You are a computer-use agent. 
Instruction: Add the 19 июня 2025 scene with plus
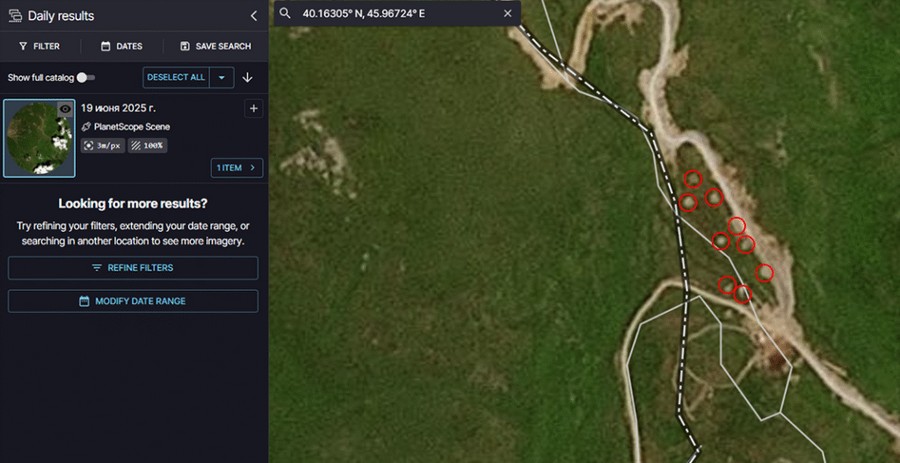coord(253,108)
